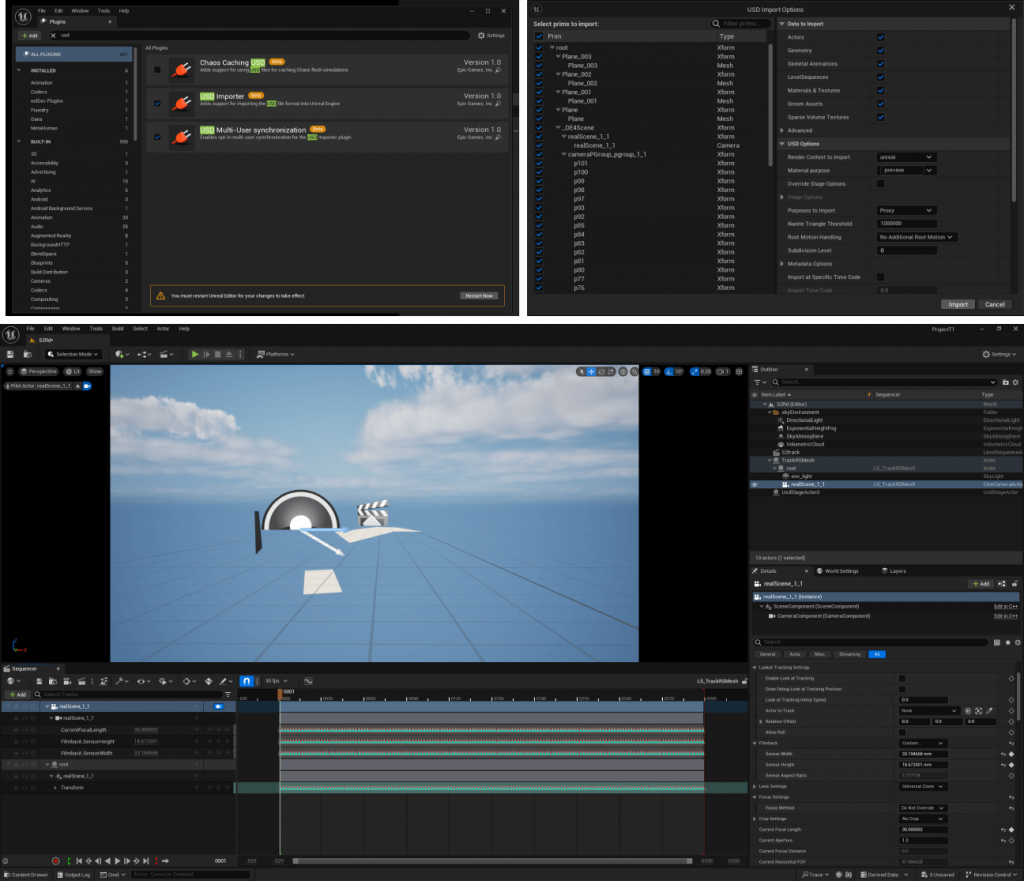Image resolution: width=1024 pixels, height=881 pixels.
Task: Click the Outliner create folder icon
Action: click(x=1006, y=382)
